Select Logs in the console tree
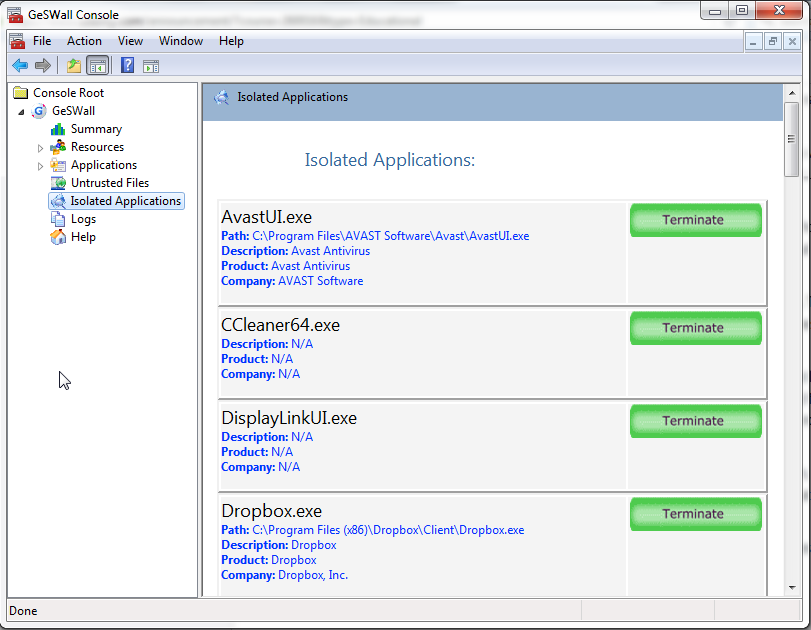 pyautogui.click(x=83, y=219)
